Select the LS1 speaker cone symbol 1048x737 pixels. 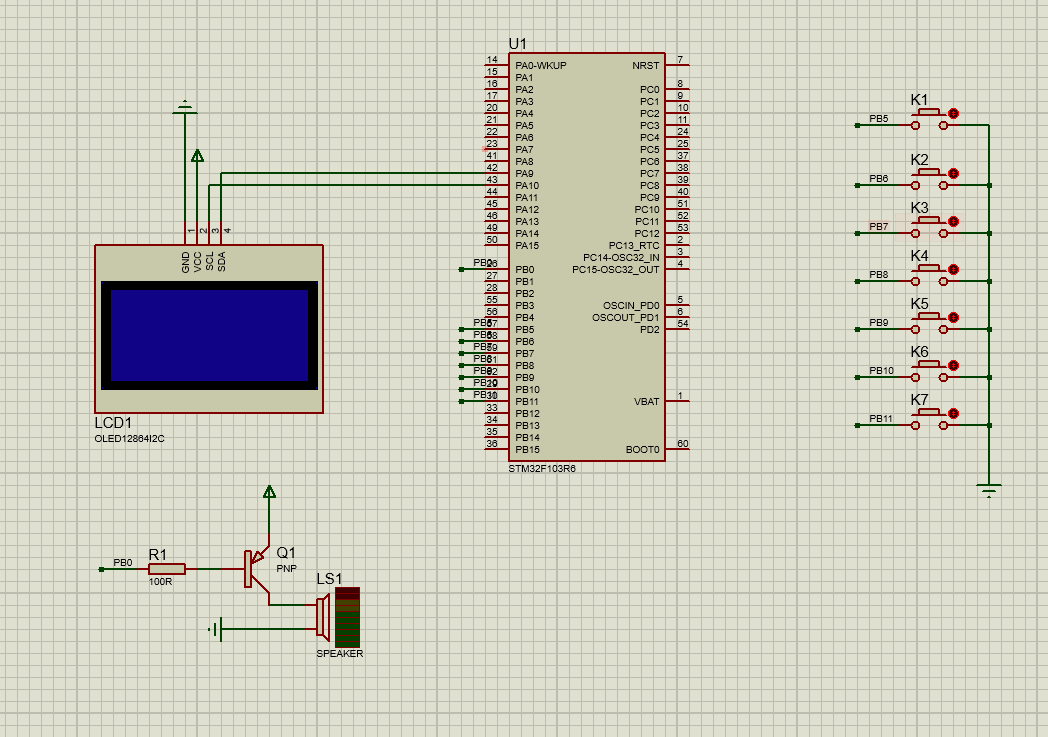[323, 615]
